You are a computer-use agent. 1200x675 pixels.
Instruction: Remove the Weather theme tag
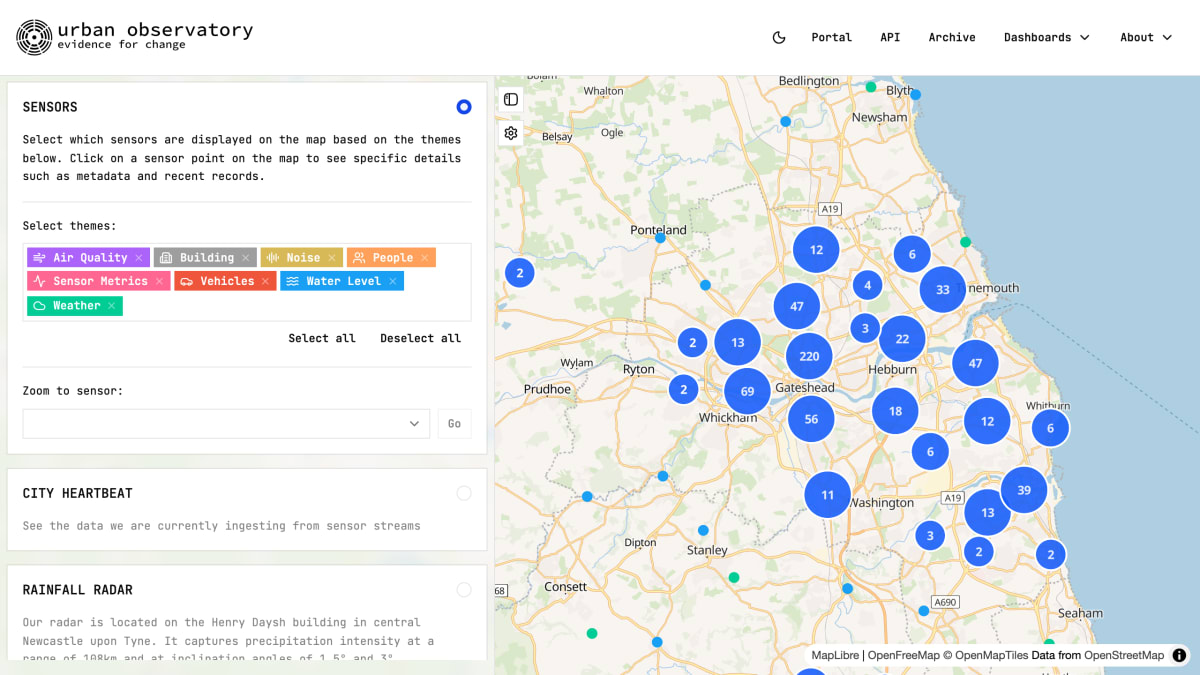click(x=111, y=306)
